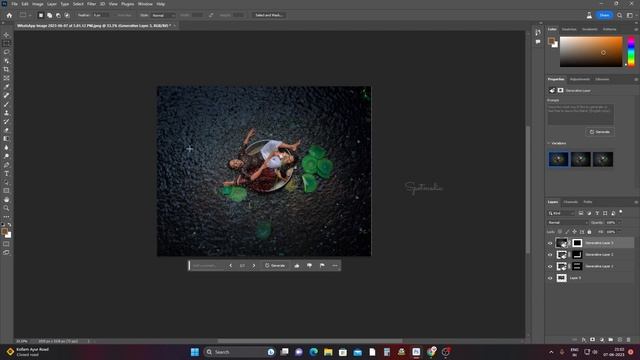Image resolution: width=640 pixels, height=360 pixels.
Task: Click the Share button
Action: pos(604,15)
